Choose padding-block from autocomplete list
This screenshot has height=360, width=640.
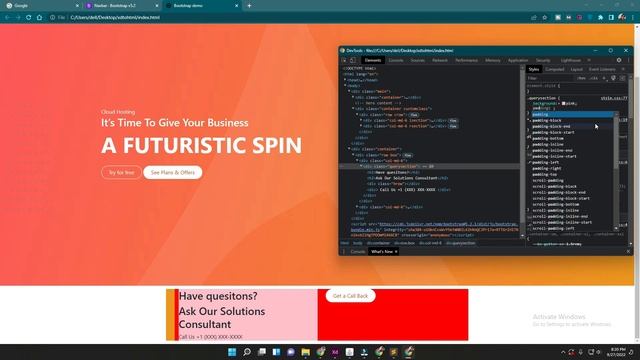573,120
